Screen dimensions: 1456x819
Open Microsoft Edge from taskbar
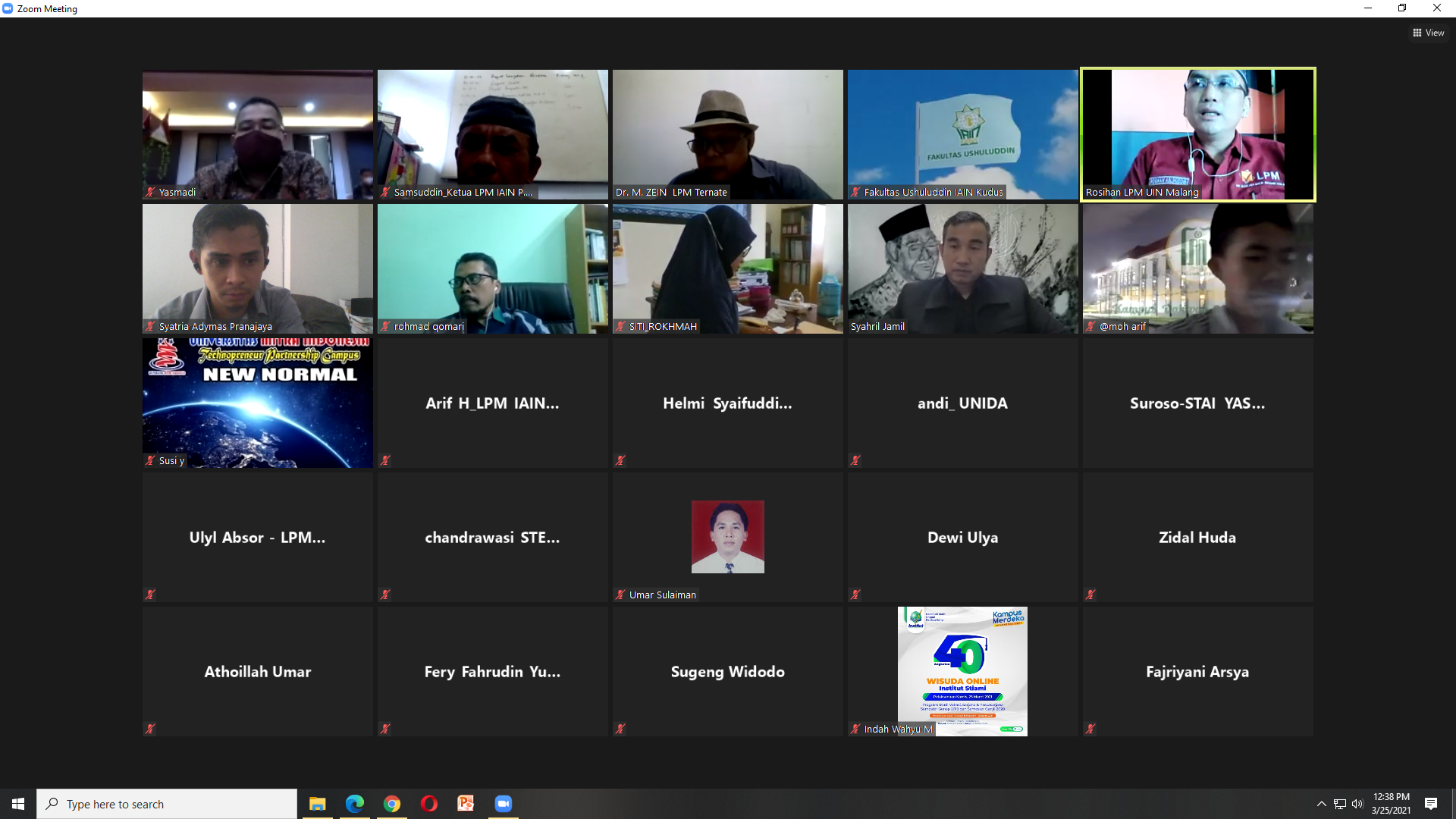354,804
